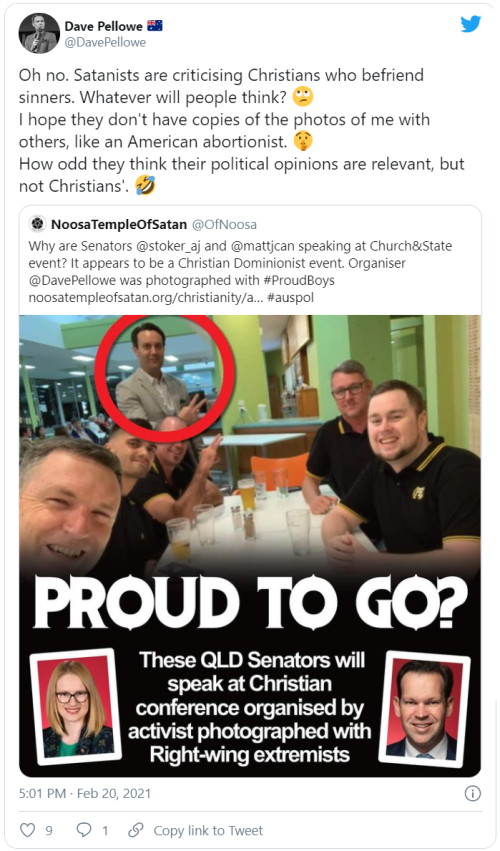Viewport: 500px width, 851px height.
Task: Open the 5:01 PM Feb 20, 2021 timestamp
Action: pos(85,793)
